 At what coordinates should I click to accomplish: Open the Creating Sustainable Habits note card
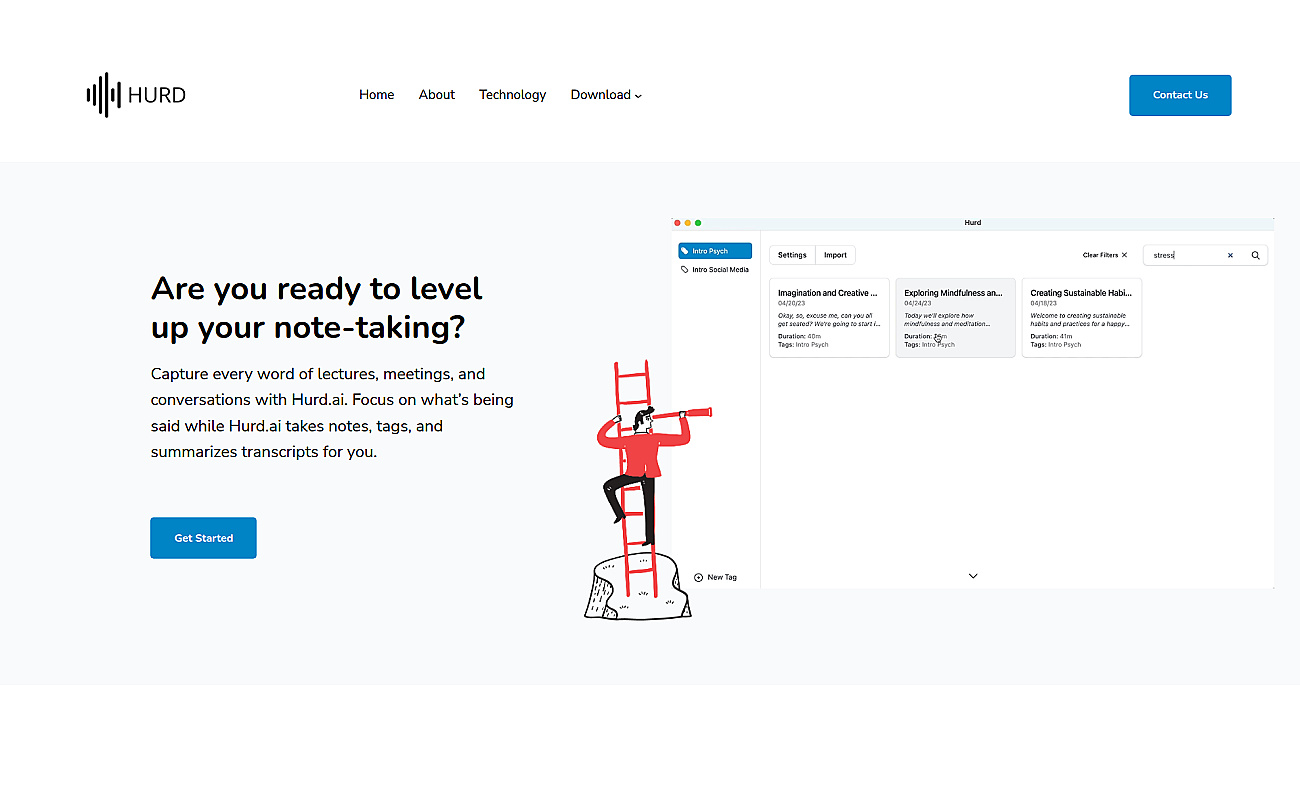coord(1081,318)
